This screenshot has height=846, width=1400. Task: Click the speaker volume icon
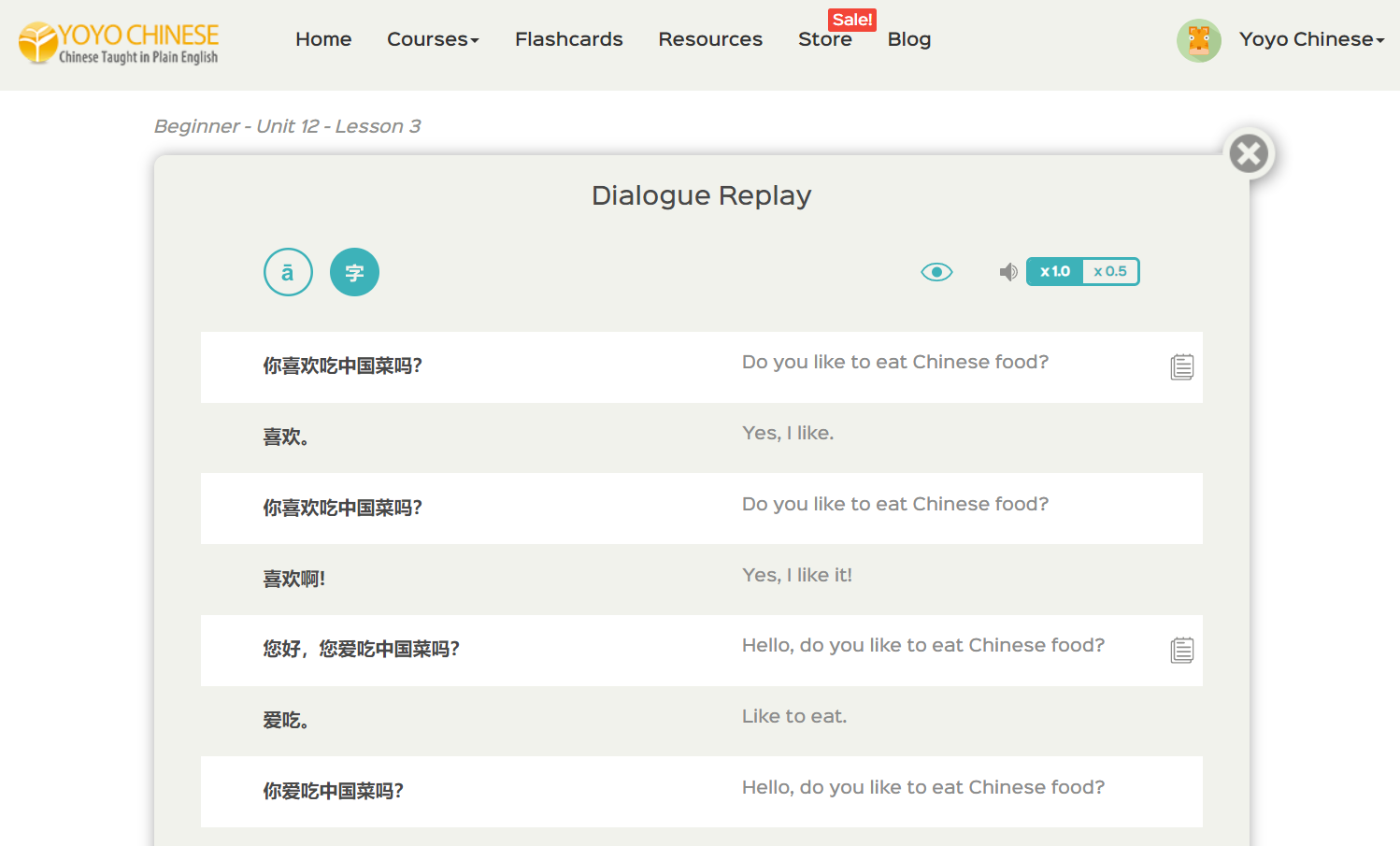coord(1007,272)
